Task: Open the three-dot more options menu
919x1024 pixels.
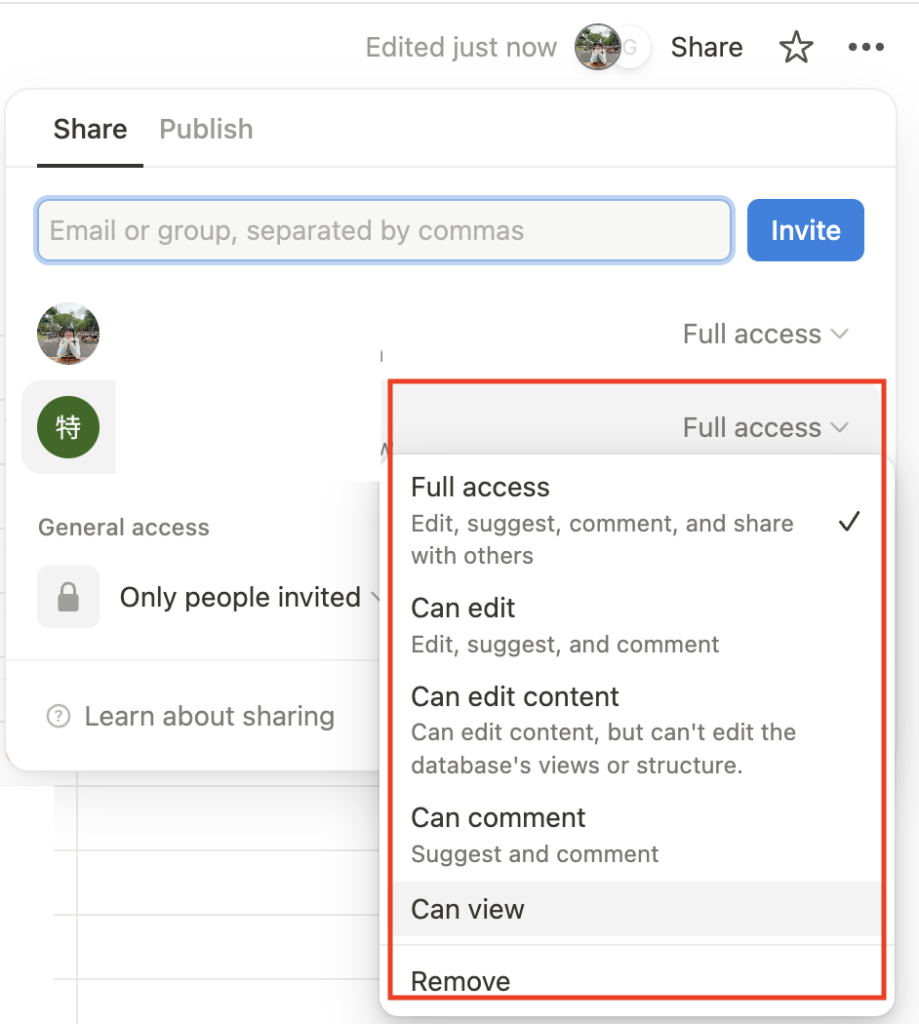Action: coord(865,47)
